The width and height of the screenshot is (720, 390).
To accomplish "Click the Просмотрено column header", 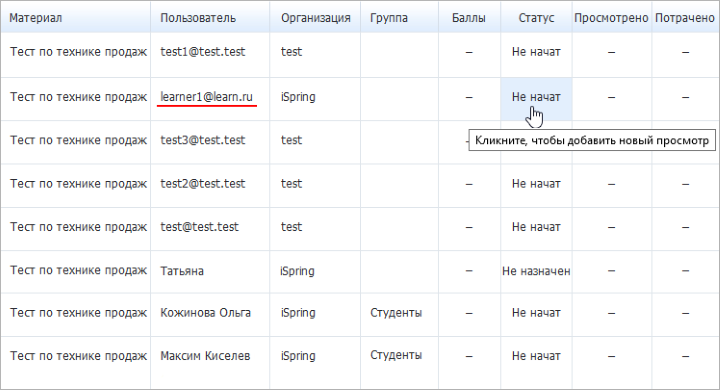I will (x=611, y=18).
